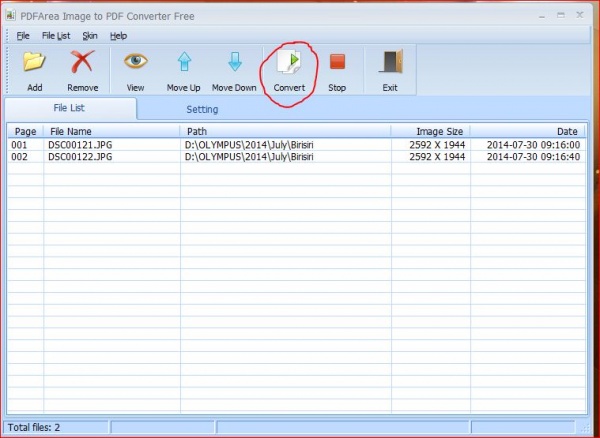Select file DSC00122.JPG

tap(80, 157)
